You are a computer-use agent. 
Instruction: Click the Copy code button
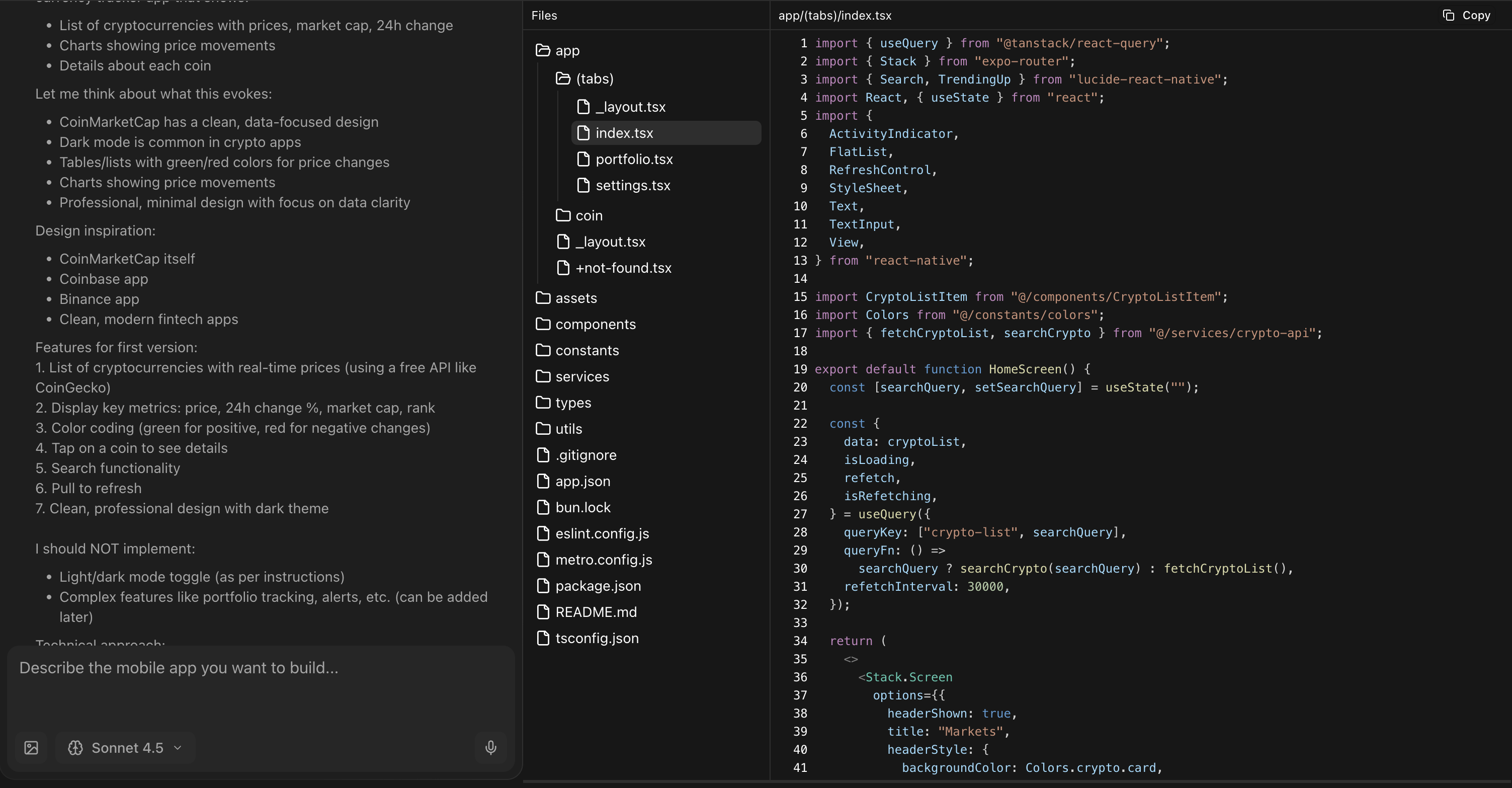1466,15
